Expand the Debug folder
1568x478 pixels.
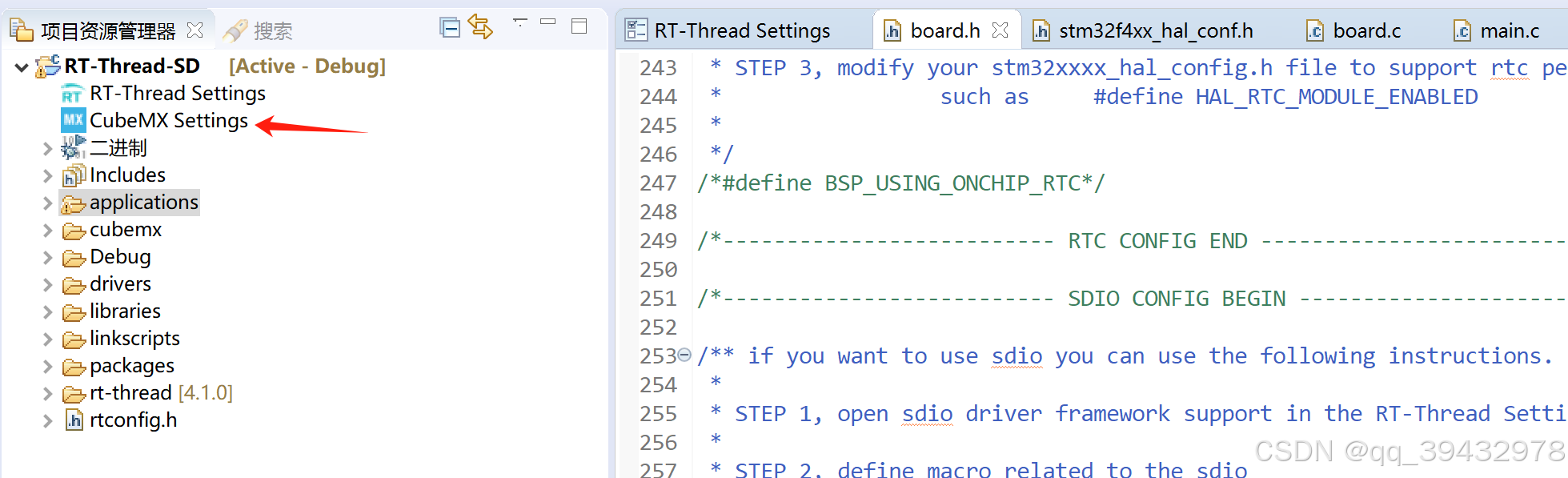pos(47,258)
